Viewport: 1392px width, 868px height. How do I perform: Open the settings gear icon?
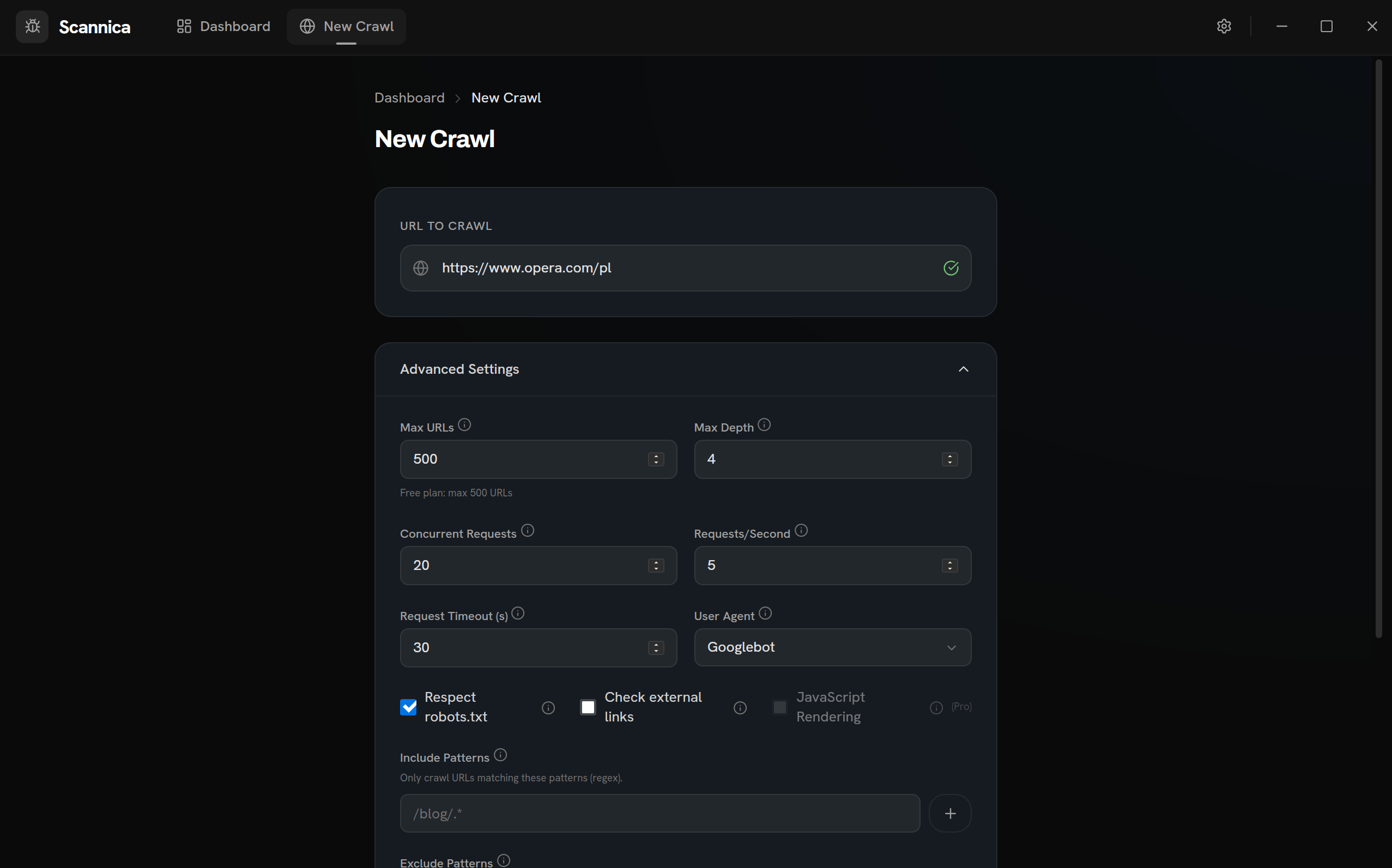(1224, 26)
